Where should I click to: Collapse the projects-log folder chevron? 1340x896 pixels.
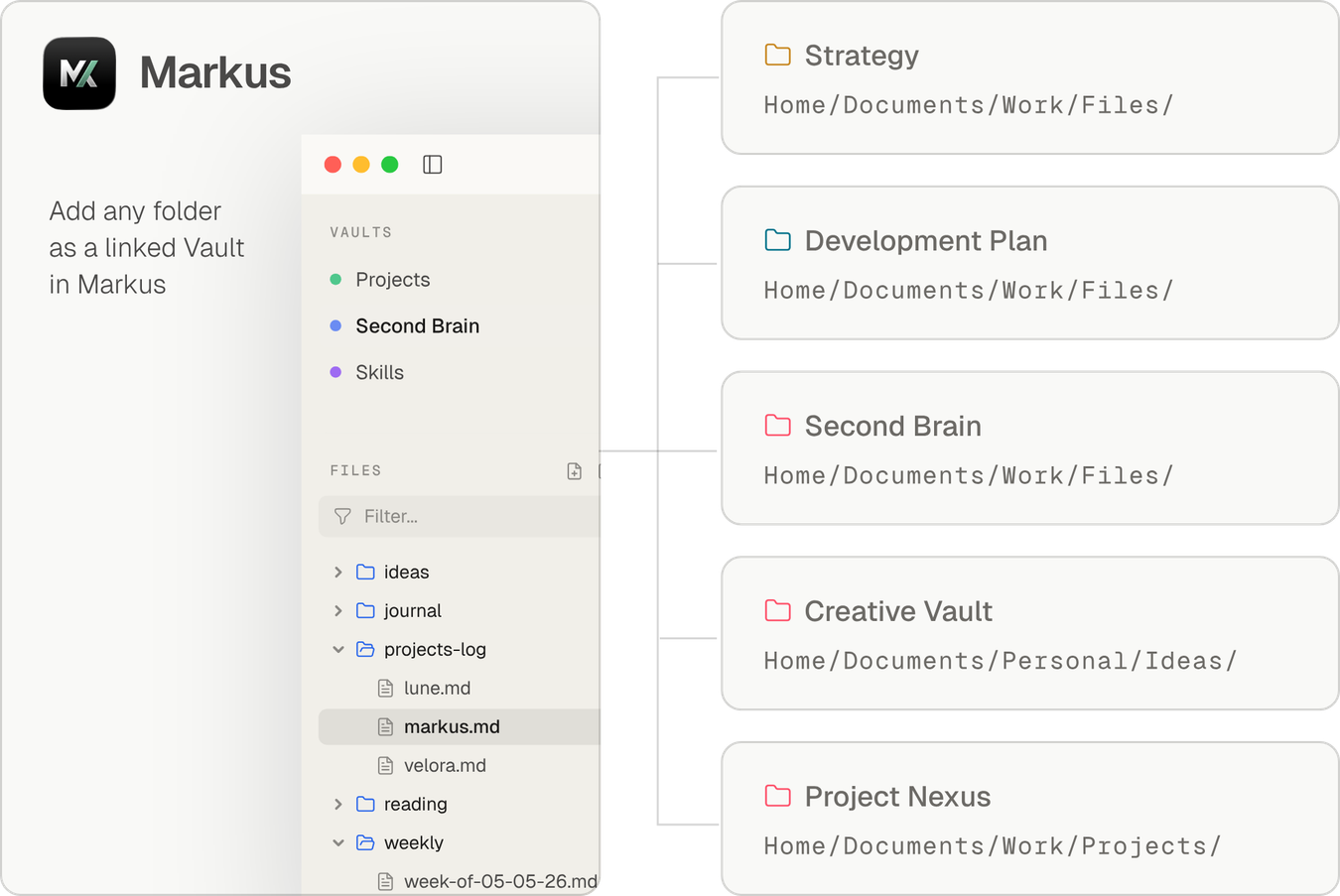tap(338, 649)
